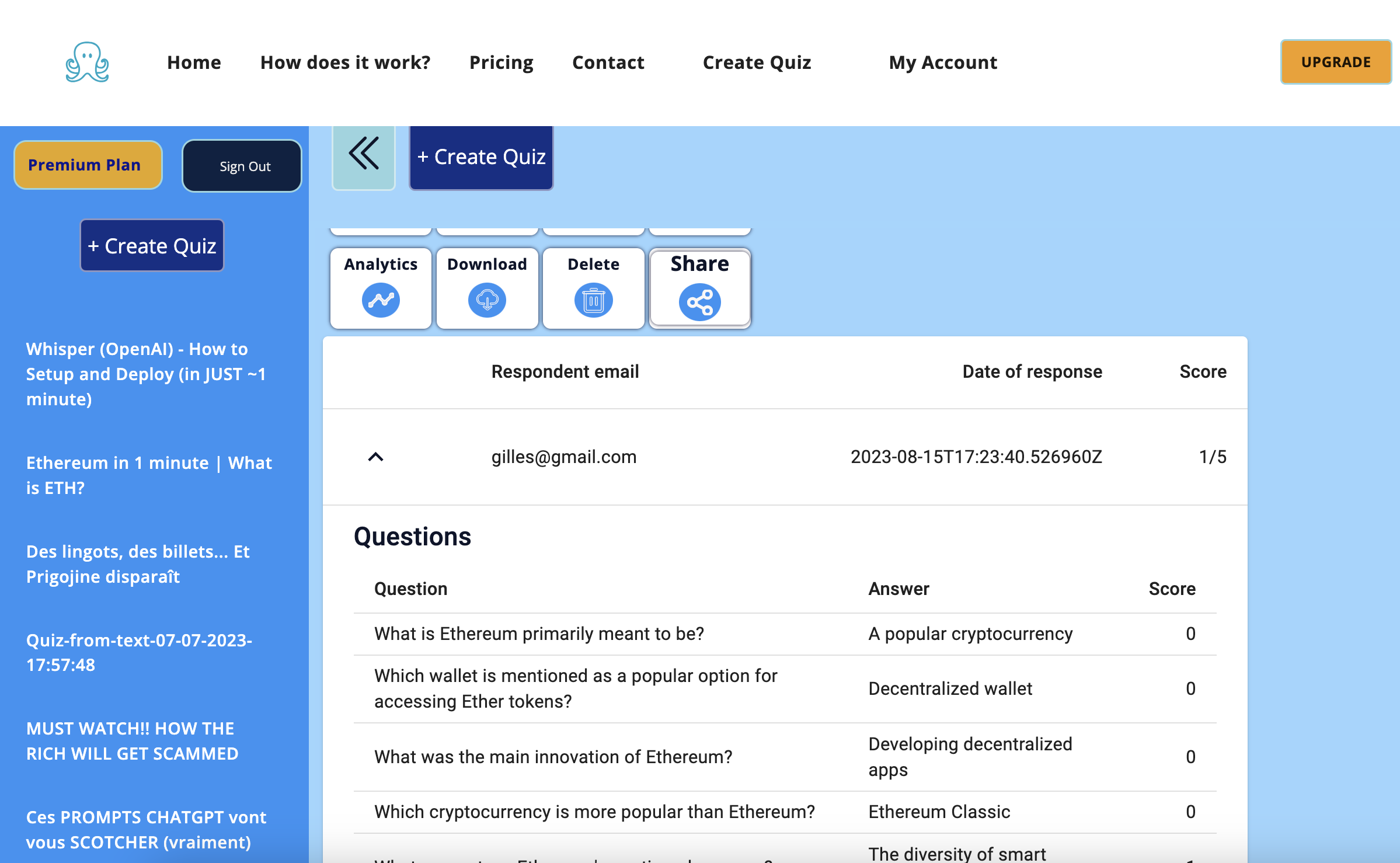Click the Download cloud icon
The width and height of the screenshot is (1400, 863).
coord(487,300)
